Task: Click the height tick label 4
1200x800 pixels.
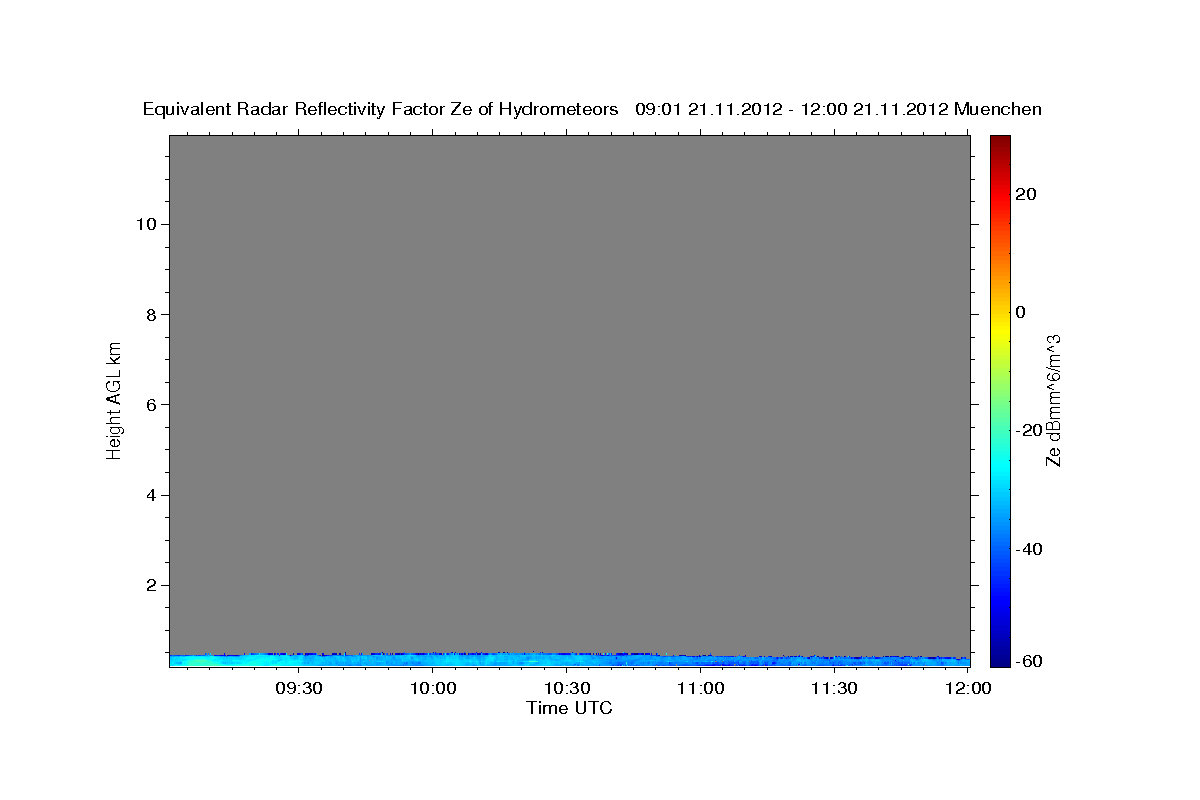Action: (x=152, y=496)
